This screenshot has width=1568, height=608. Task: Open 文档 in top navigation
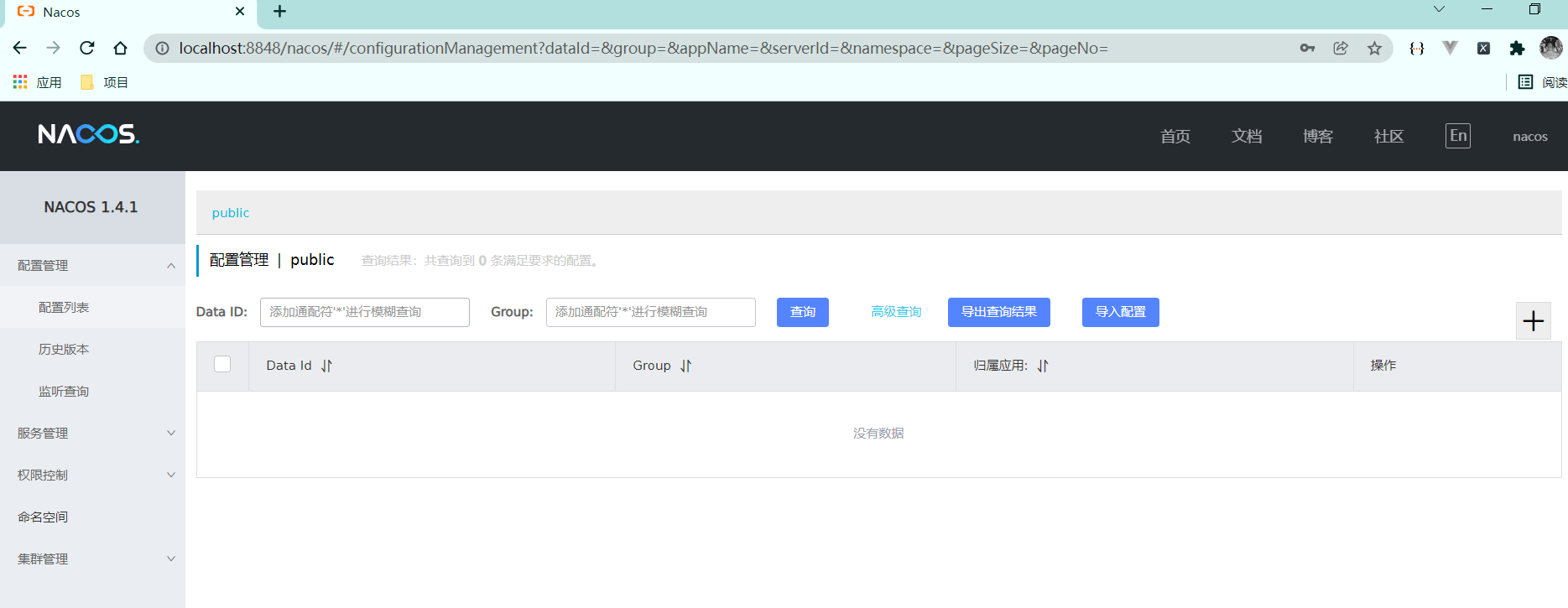[x=1247, y=137]
